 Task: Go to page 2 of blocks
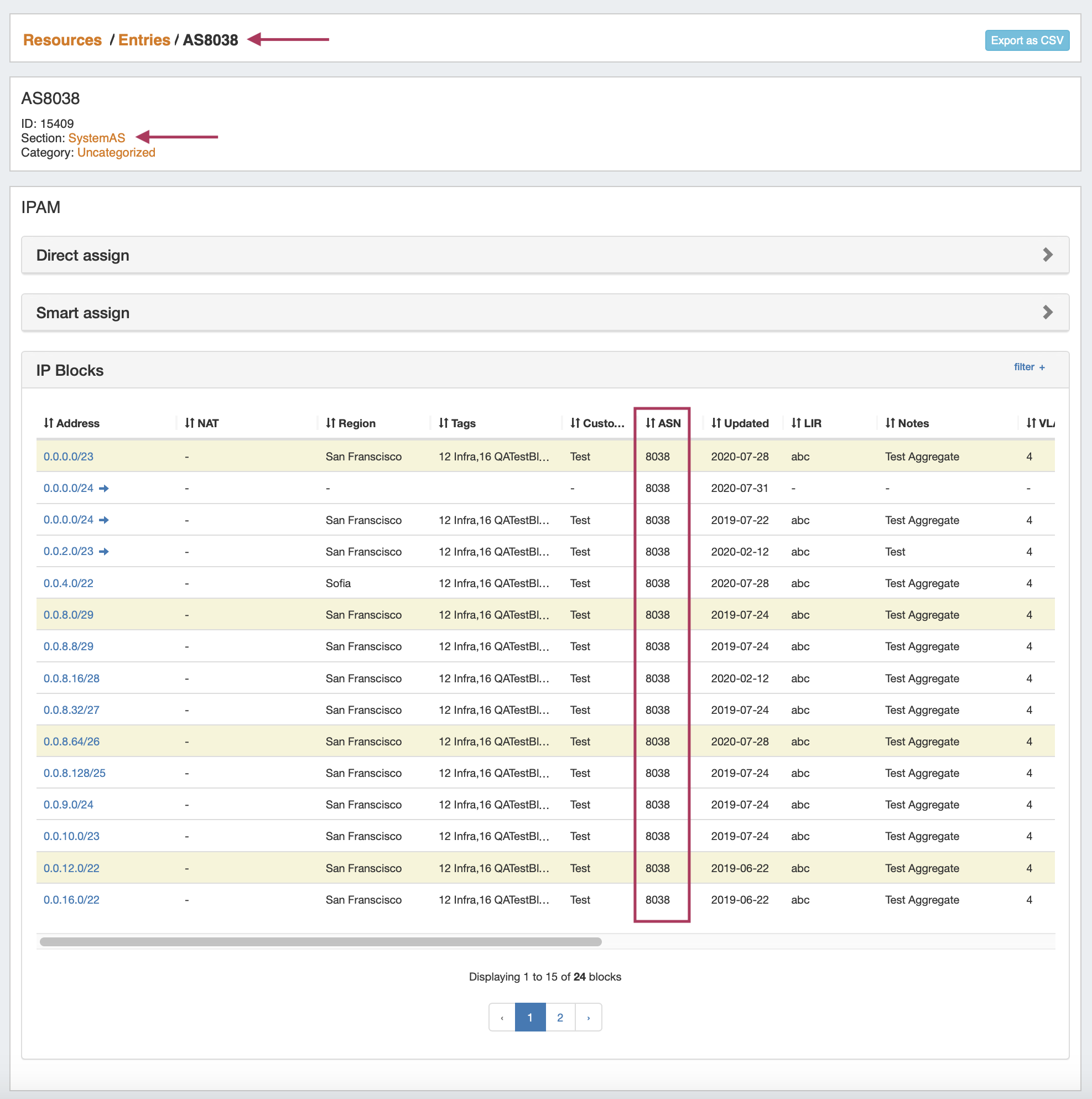point(560,1018)
